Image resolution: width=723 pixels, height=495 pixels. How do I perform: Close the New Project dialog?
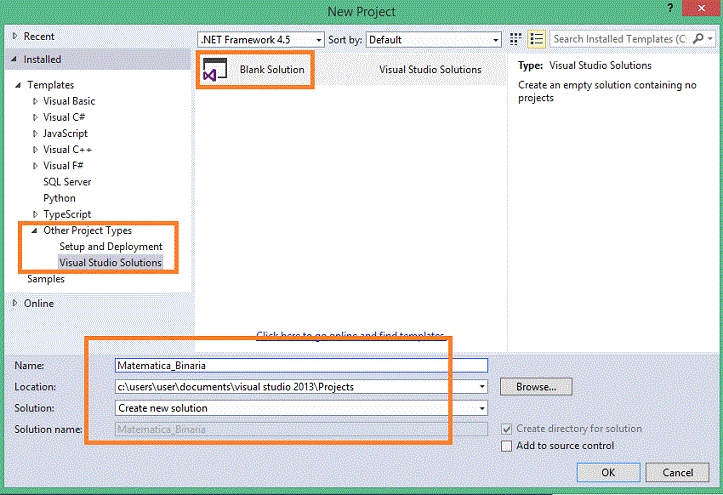coord(701,8)
